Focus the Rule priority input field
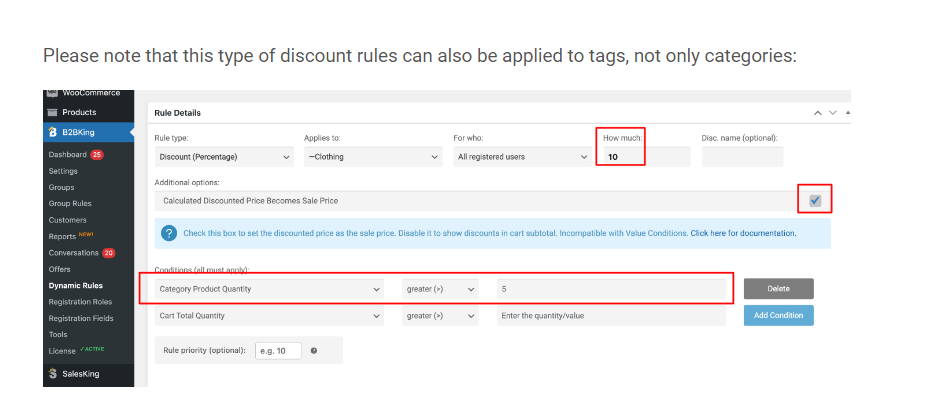This screenshot has height=420, width=942. [x=278, y=351]
